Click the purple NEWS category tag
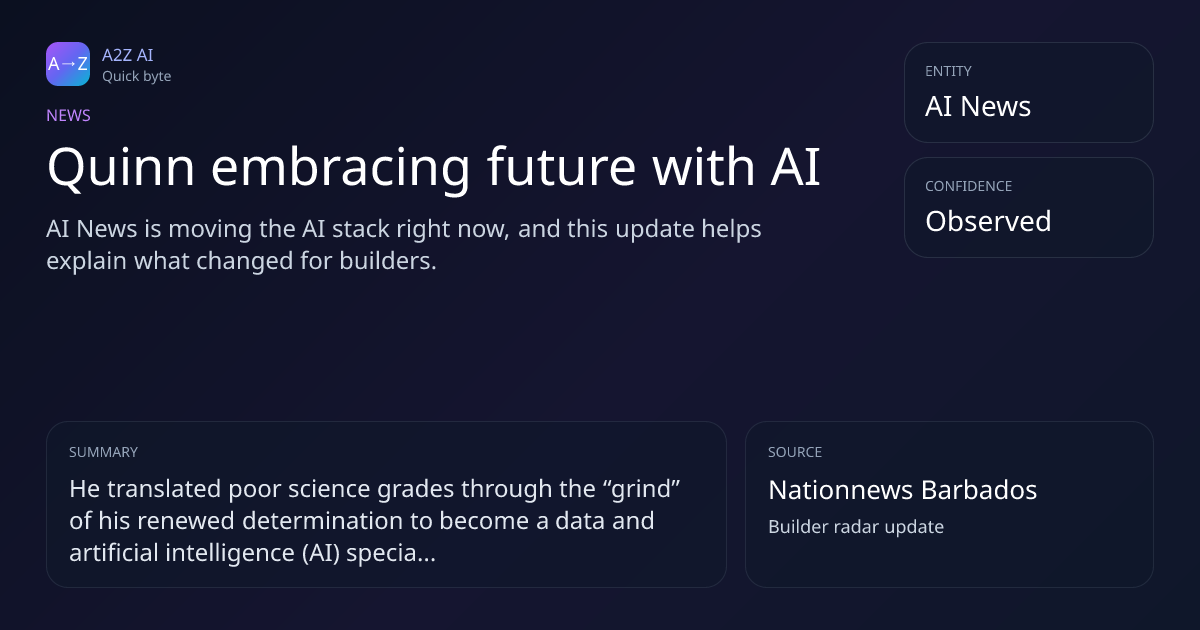The width and height of the screenshot is (1200, 630). (68, 115)
